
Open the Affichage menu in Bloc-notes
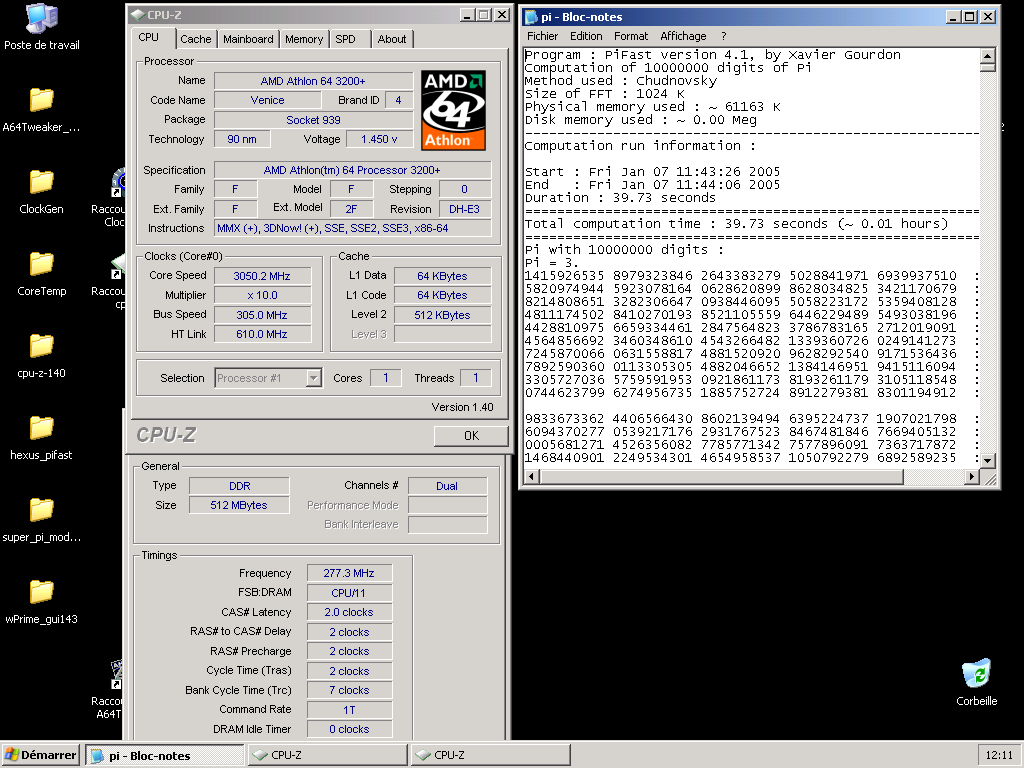coord(683,36)
